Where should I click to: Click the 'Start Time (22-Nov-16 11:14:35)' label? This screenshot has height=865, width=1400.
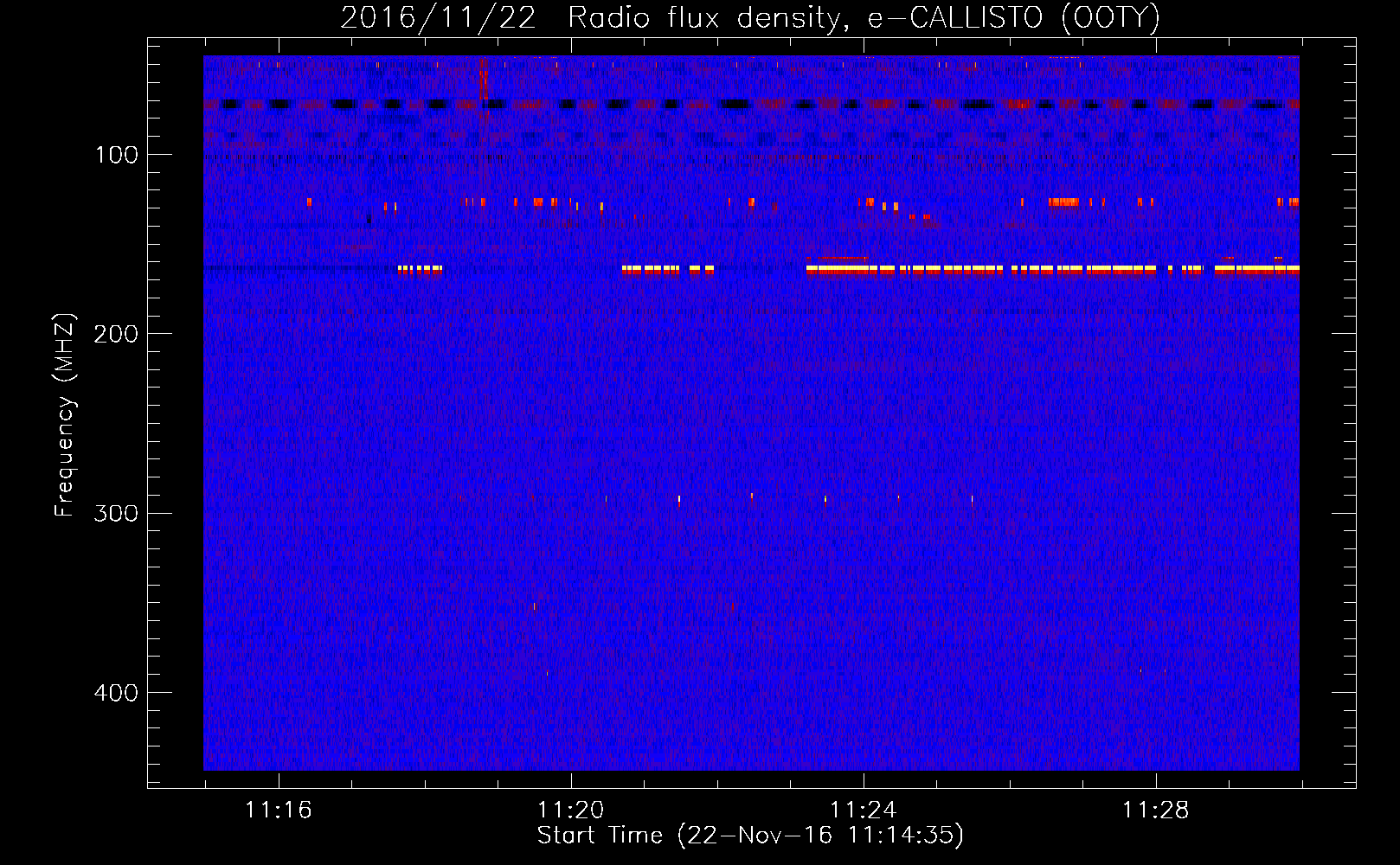[x=750, y=836]
